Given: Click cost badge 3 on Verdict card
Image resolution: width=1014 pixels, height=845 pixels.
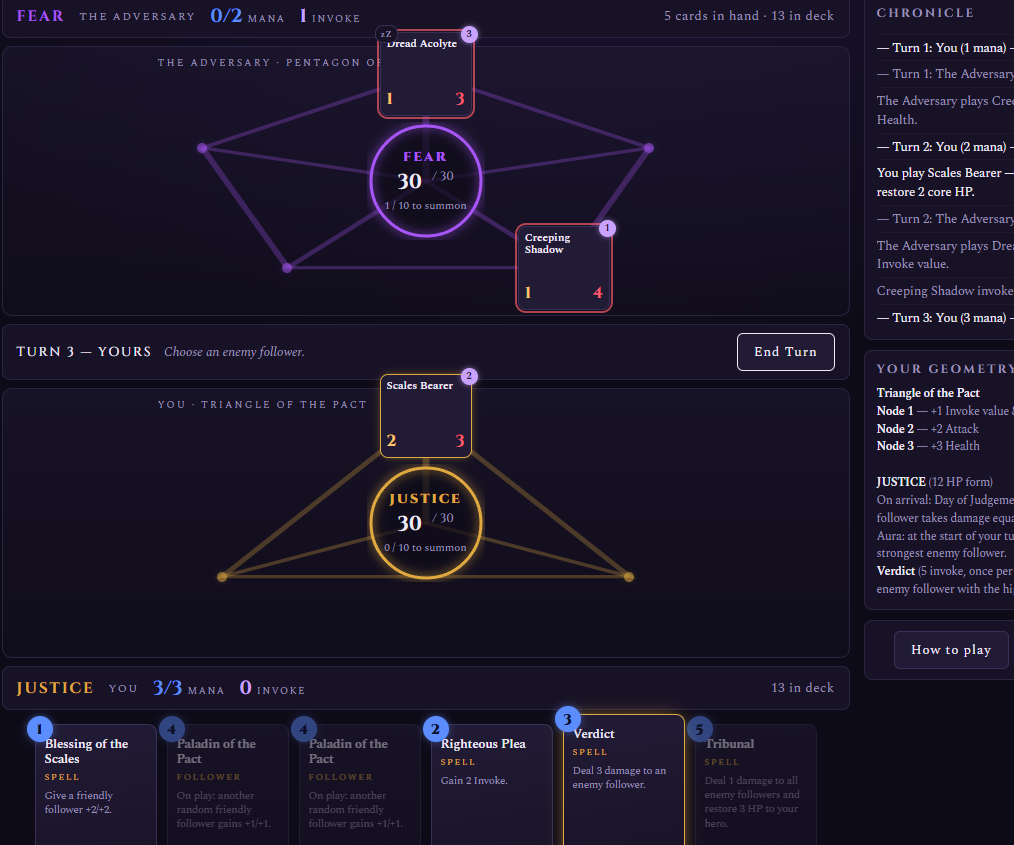Looking at the screenshot, I should [x=567, y=719].
